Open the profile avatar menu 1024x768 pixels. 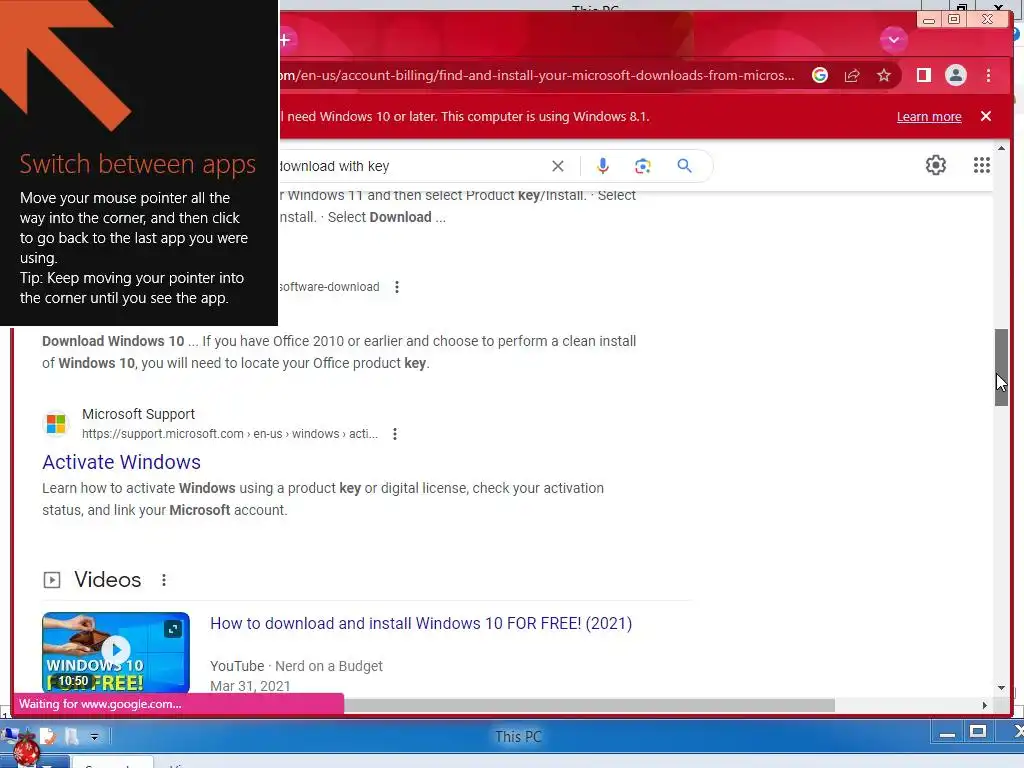[x=955, y=76]
